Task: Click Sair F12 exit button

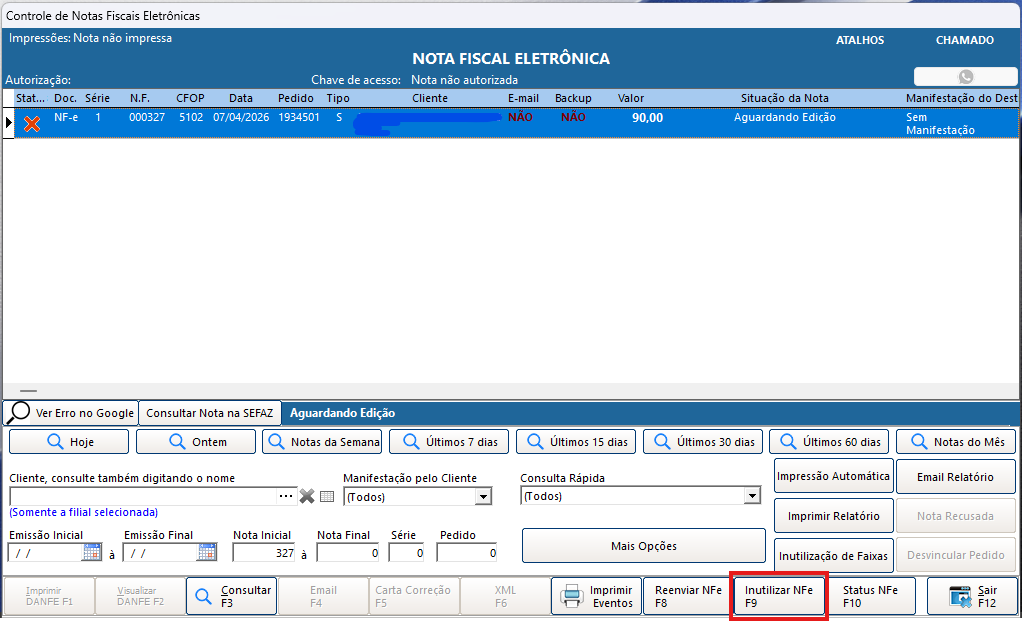Action: coord(971,597)
